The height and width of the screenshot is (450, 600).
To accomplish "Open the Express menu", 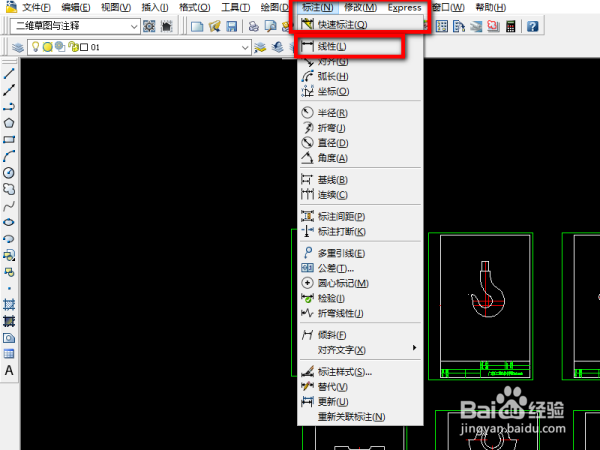I will 404,7.
